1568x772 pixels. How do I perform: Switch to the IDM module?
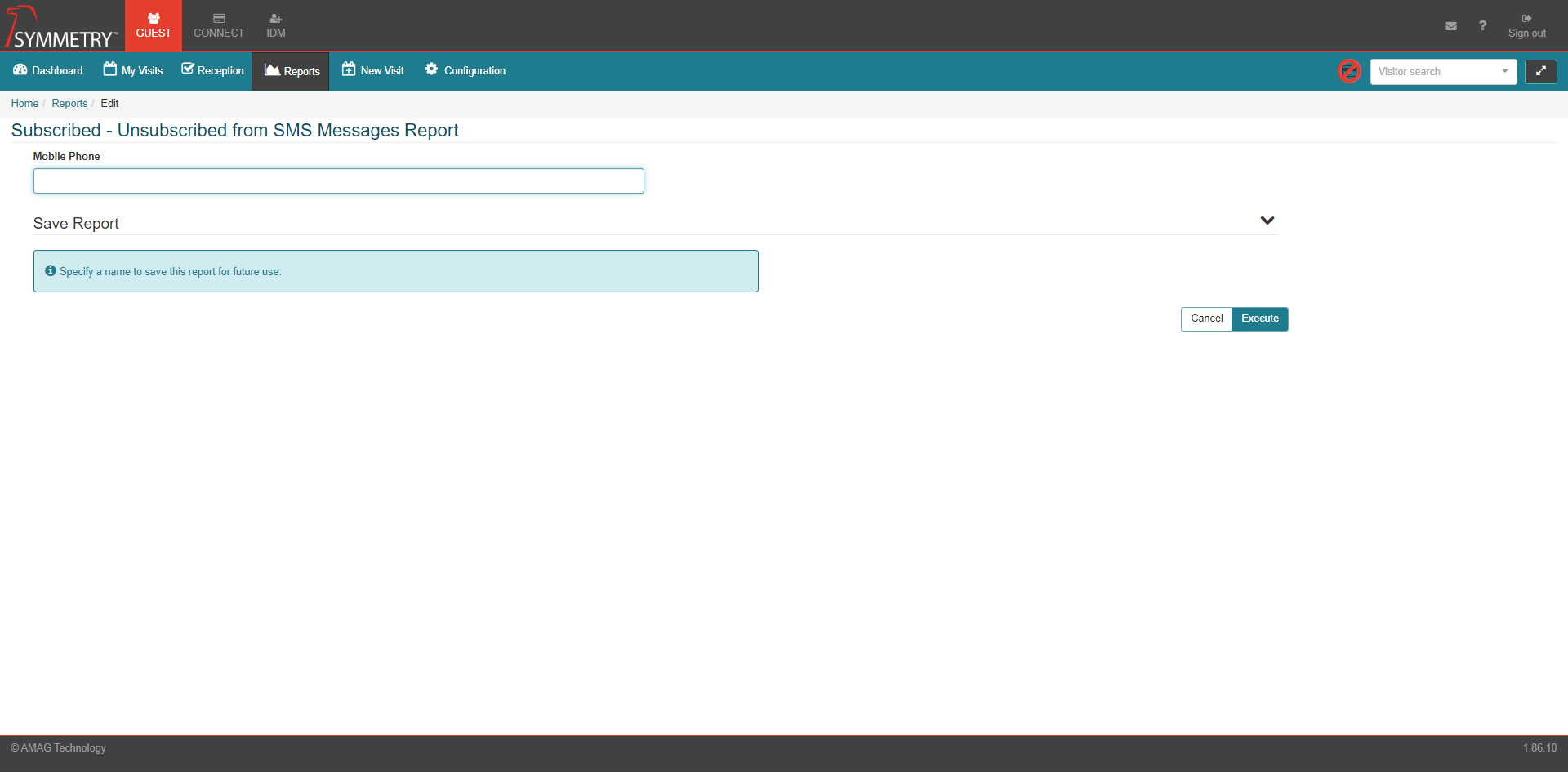(276, 26)
